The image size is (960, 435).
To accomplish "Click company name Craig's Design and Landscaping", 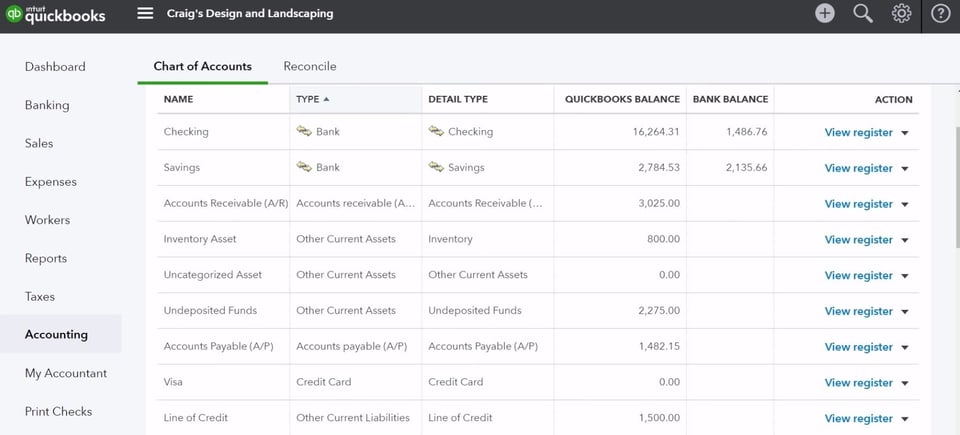I will pyautogui.click(x=250, y=13).
